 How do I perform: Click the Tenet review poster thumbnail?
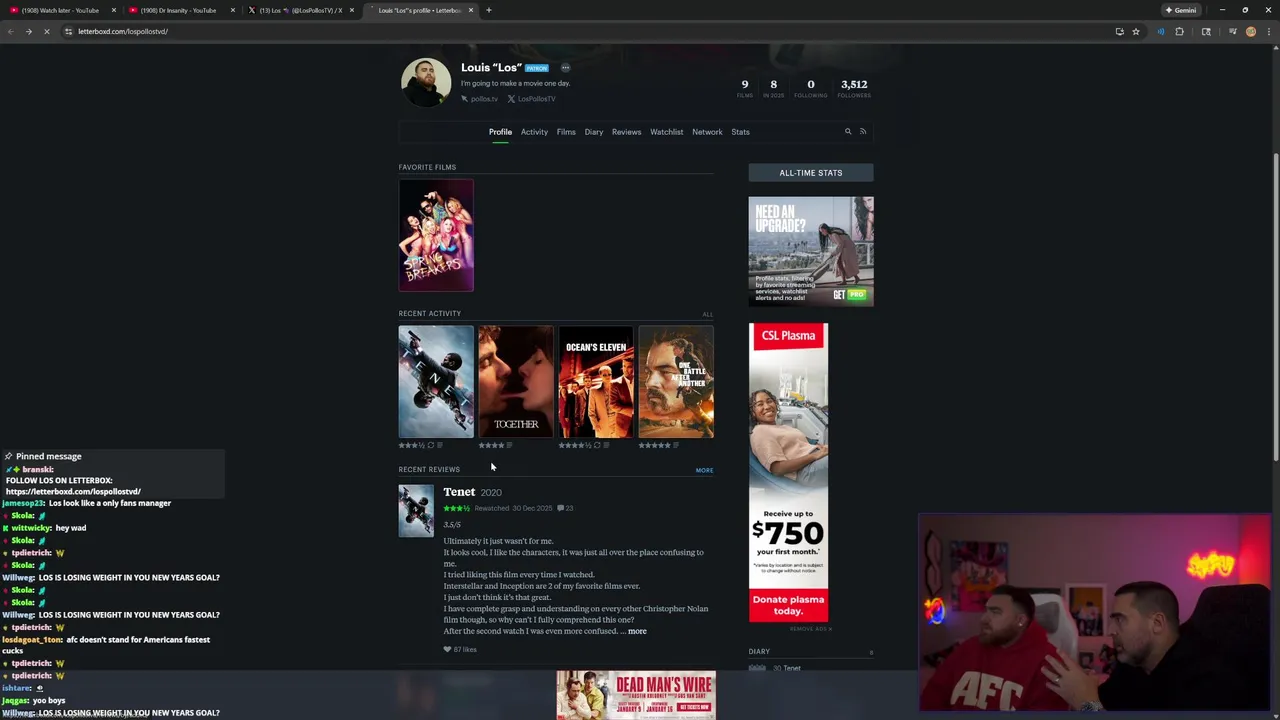416,511
